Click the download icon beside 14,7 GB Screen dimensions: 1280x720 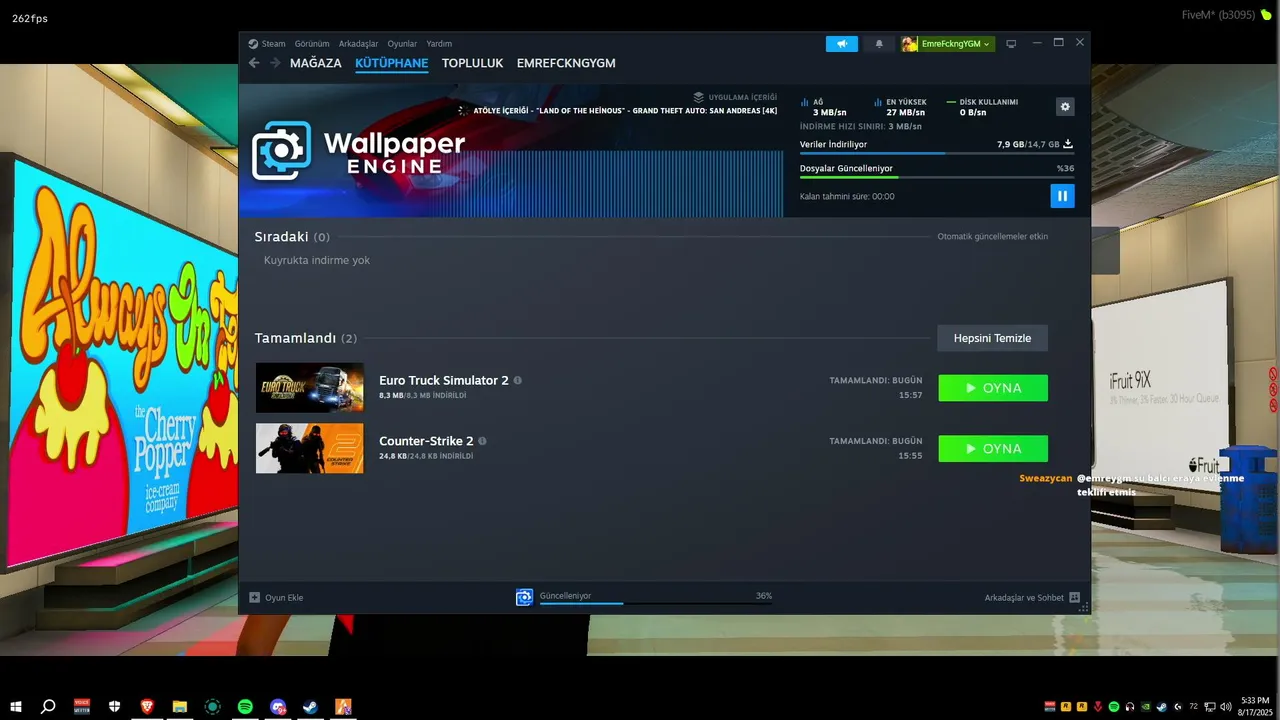[x=1068, y=144]
